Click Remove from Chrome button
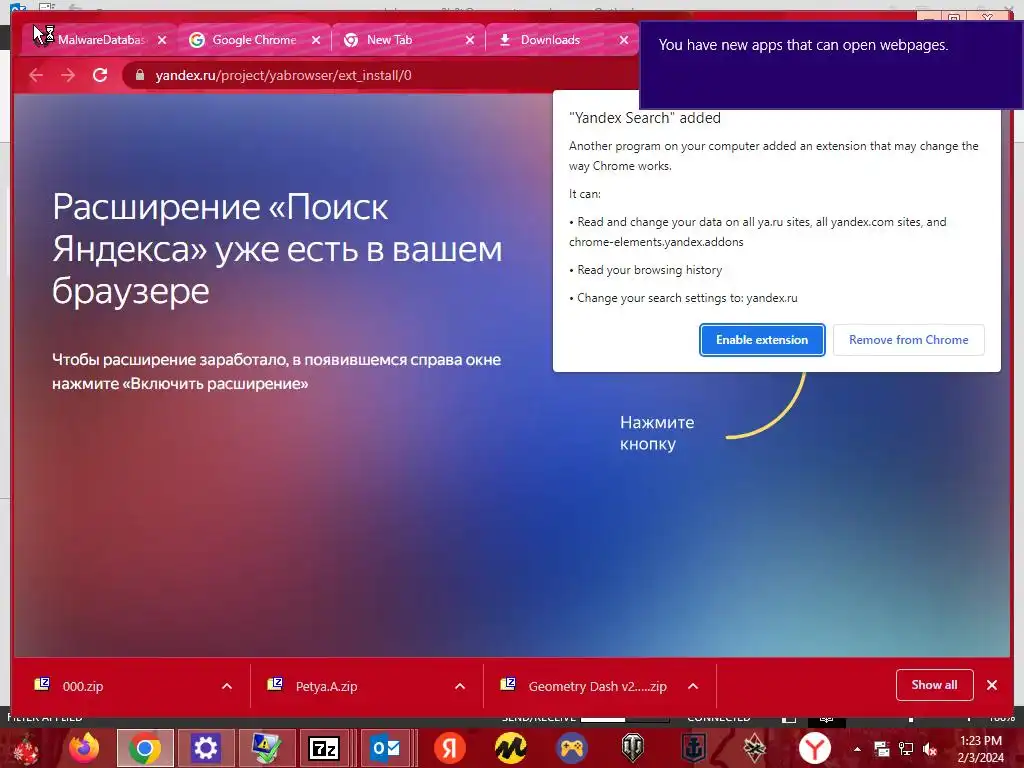 [x=908, y=340]
